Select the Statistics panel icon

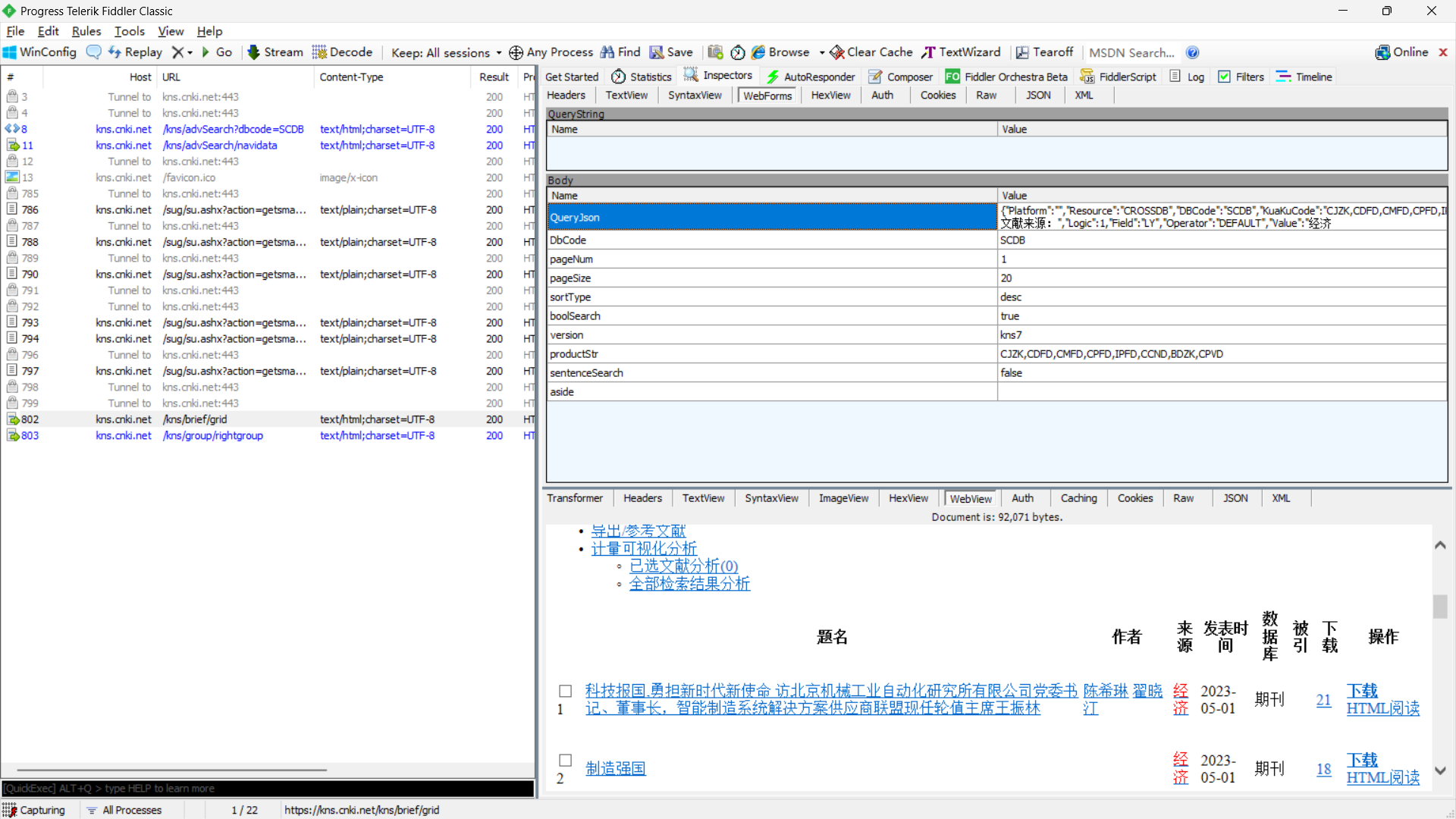click(619, 76)
